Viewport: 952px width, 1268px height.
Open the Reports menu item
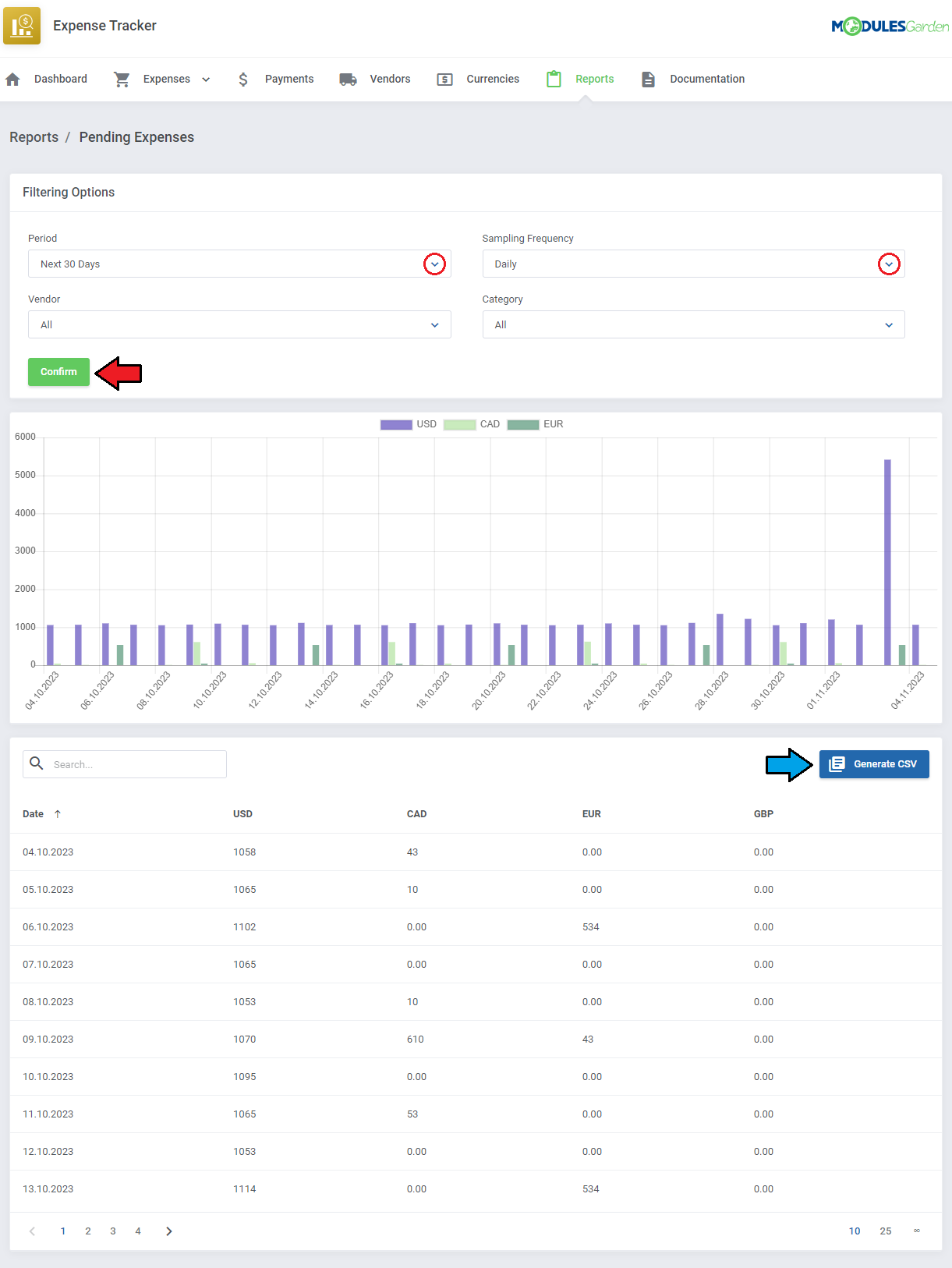(595, 79)
